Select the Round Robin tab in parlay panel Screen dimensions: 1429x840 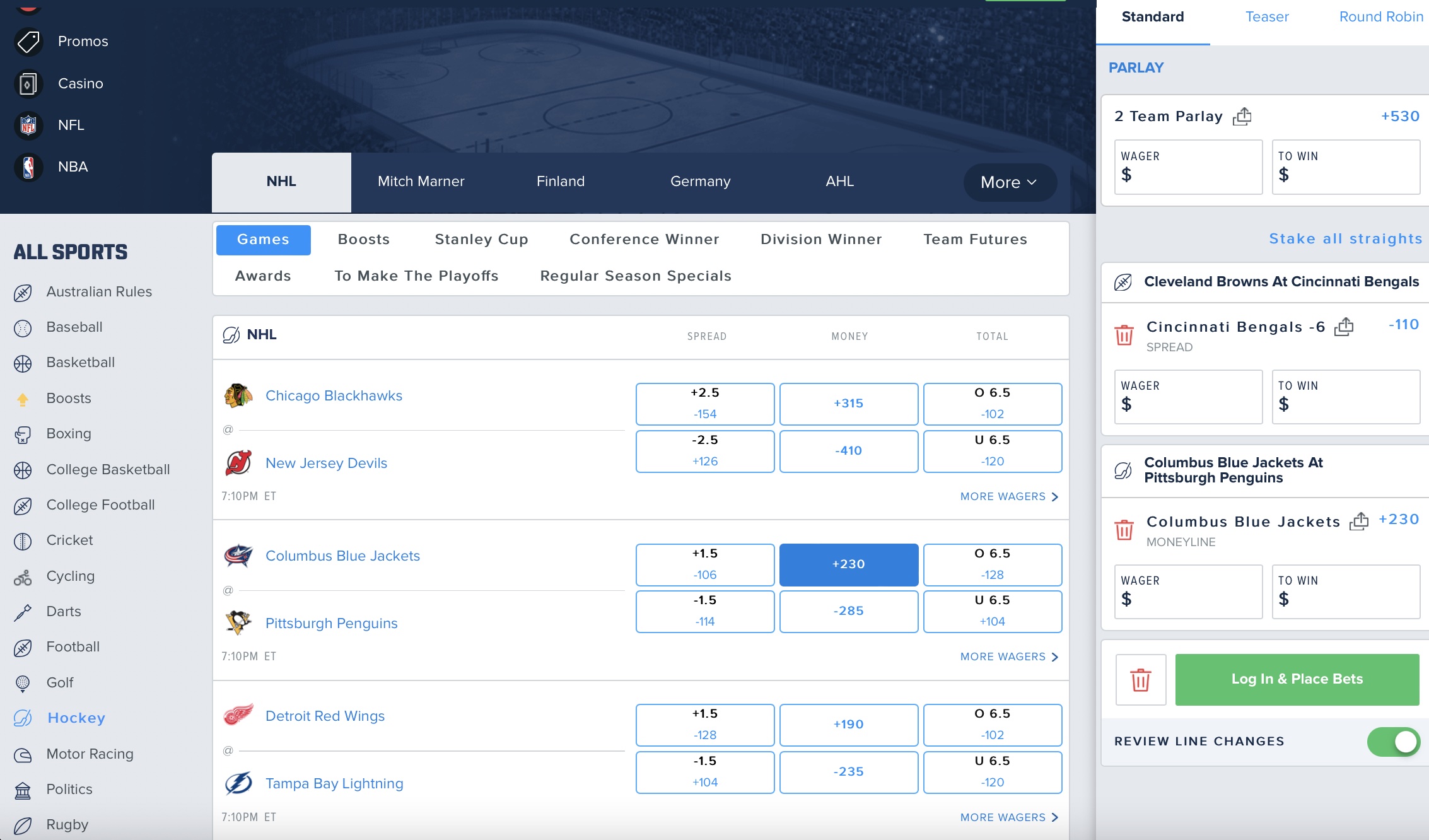[1380, 17]
